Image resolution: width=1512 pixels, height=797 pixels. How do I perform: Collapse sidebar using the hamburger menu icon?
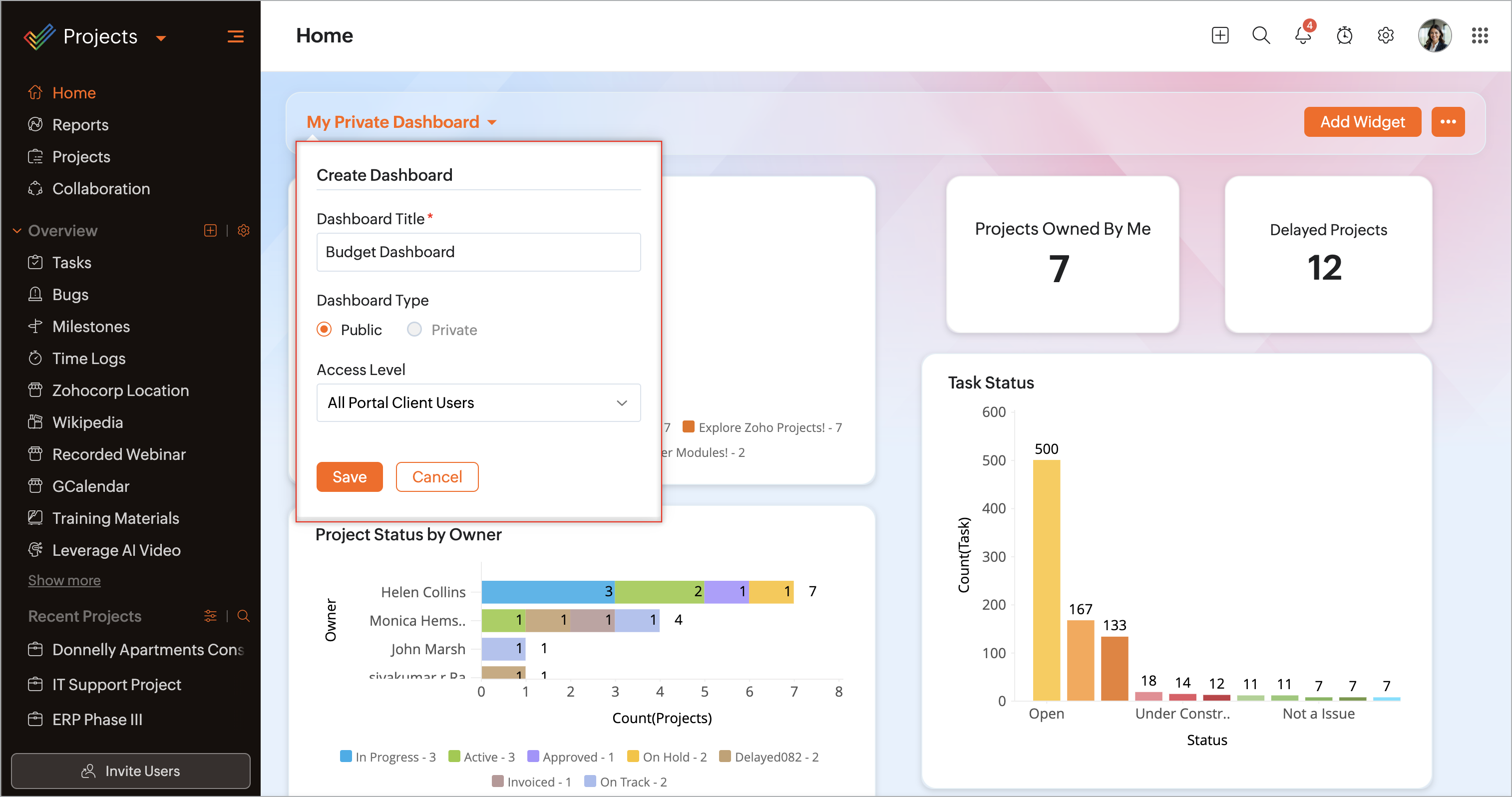(x=235, y=37)
